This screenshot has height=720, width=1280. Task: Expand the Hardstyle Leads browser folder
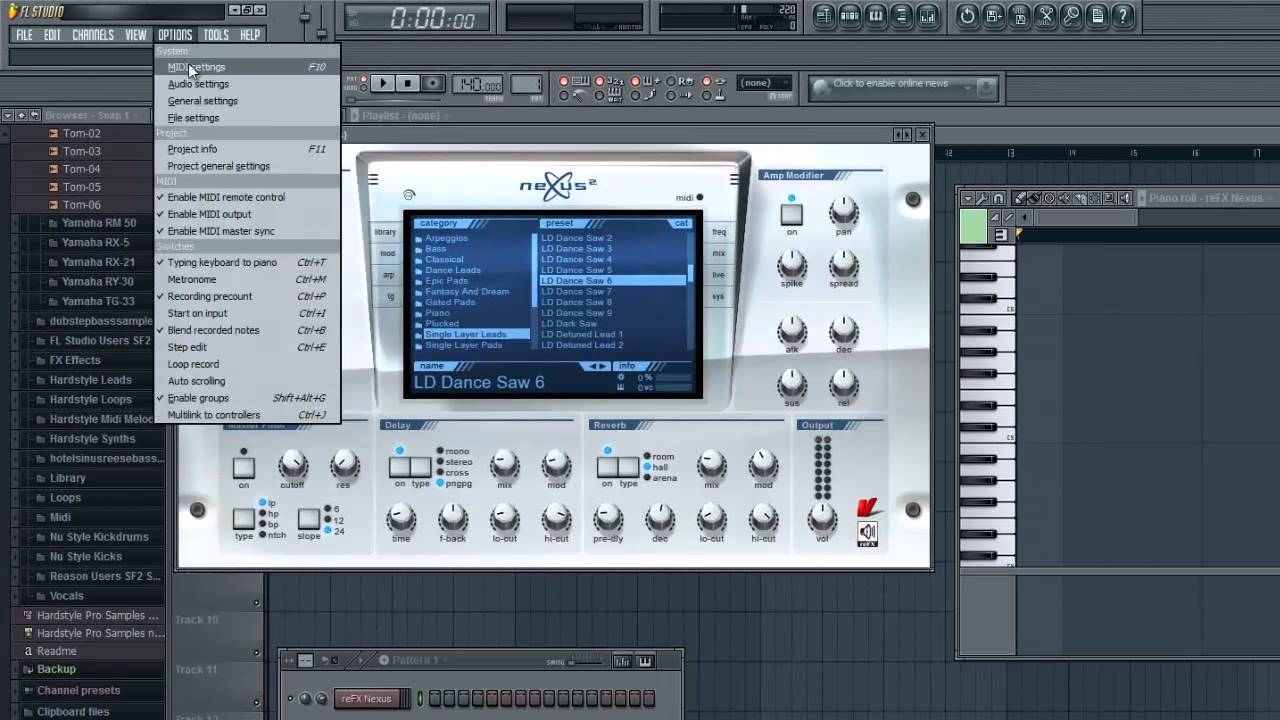(x=90, y=380)
